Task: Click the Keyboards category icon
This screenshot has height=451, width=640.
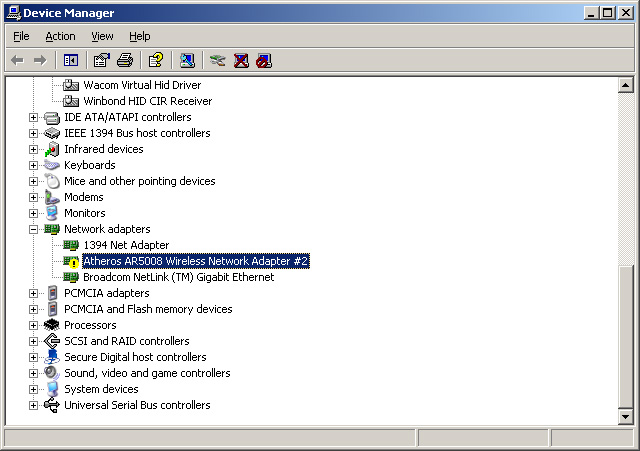Action: 52,165
